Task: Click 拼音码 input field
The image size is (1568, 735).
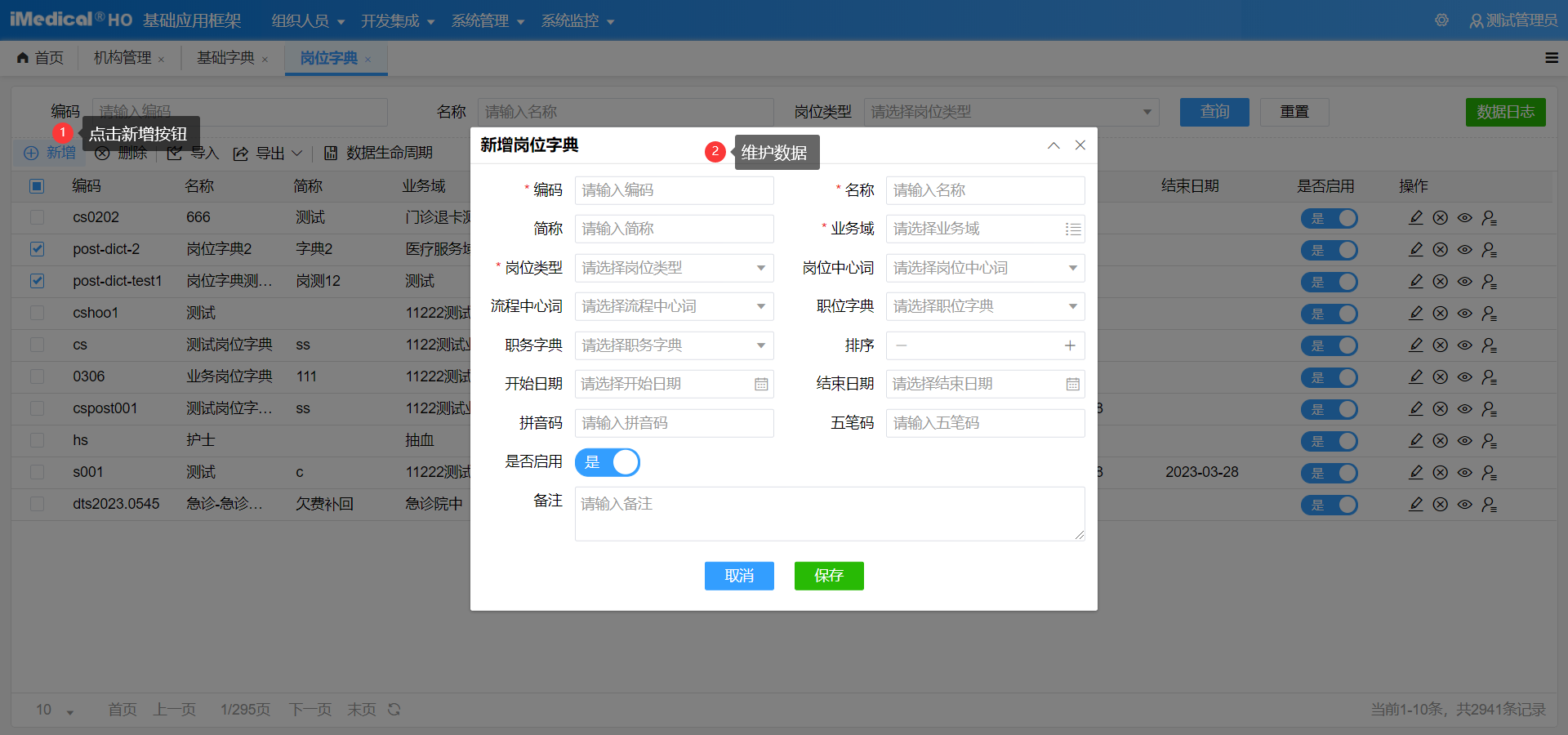Action: [x=674, y=423]
